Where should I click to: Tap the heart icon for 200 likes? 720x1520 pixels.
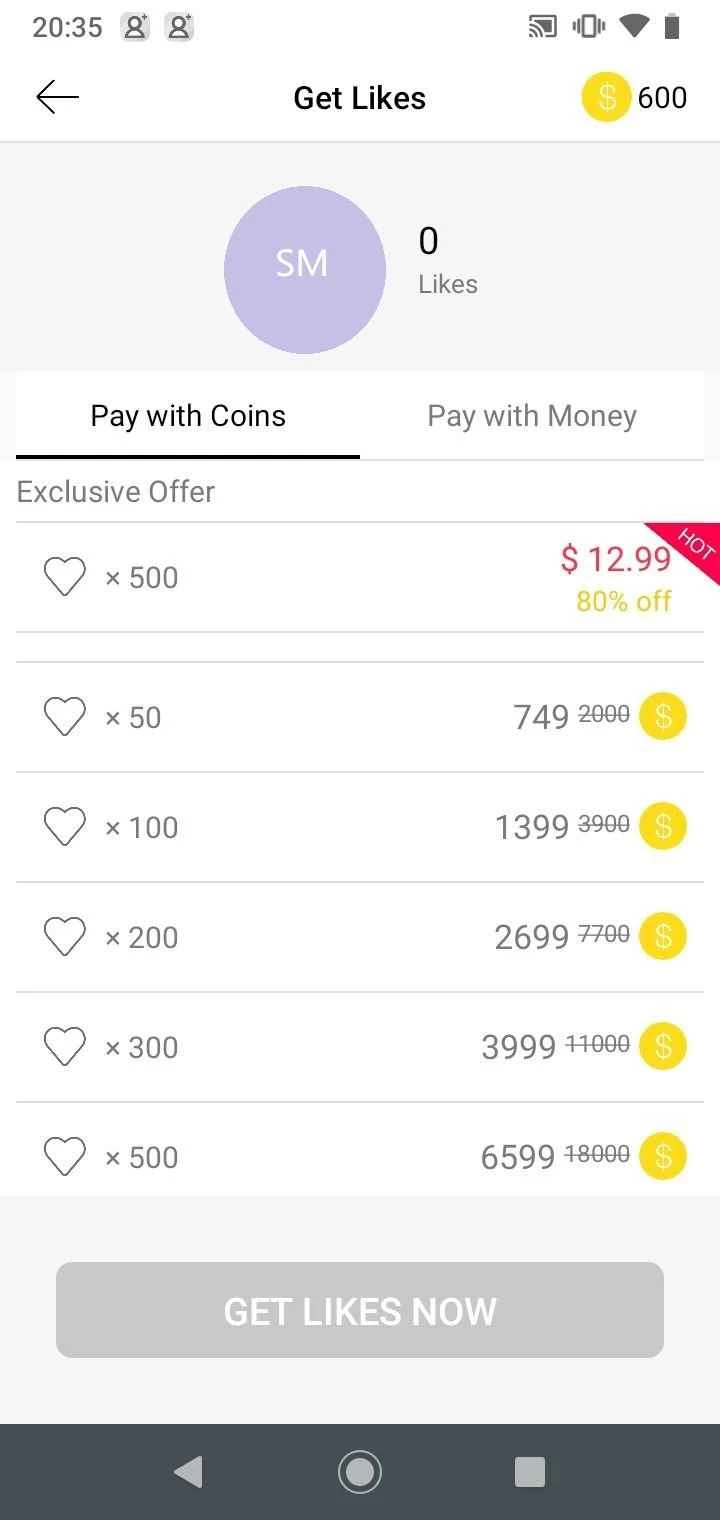(65, 937)
